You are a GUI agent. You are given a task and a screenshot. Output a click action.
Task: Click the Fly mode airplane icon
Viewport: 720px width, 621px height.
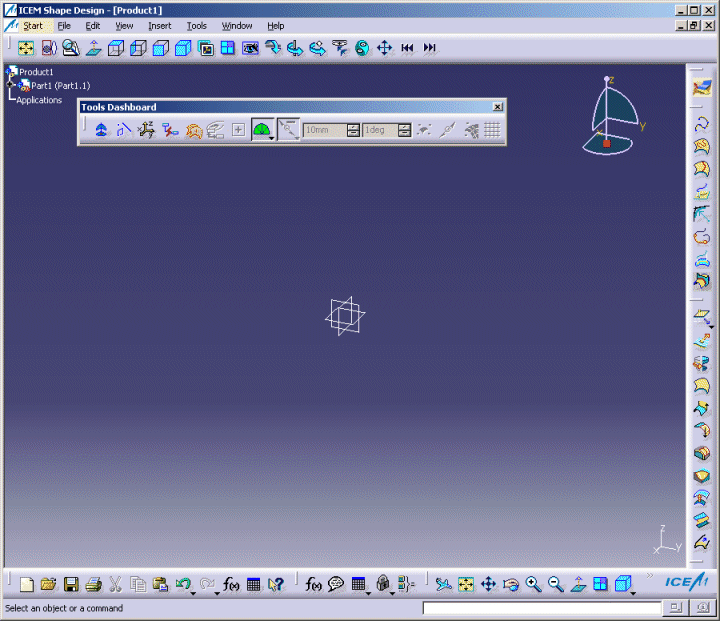click(444, 584)
